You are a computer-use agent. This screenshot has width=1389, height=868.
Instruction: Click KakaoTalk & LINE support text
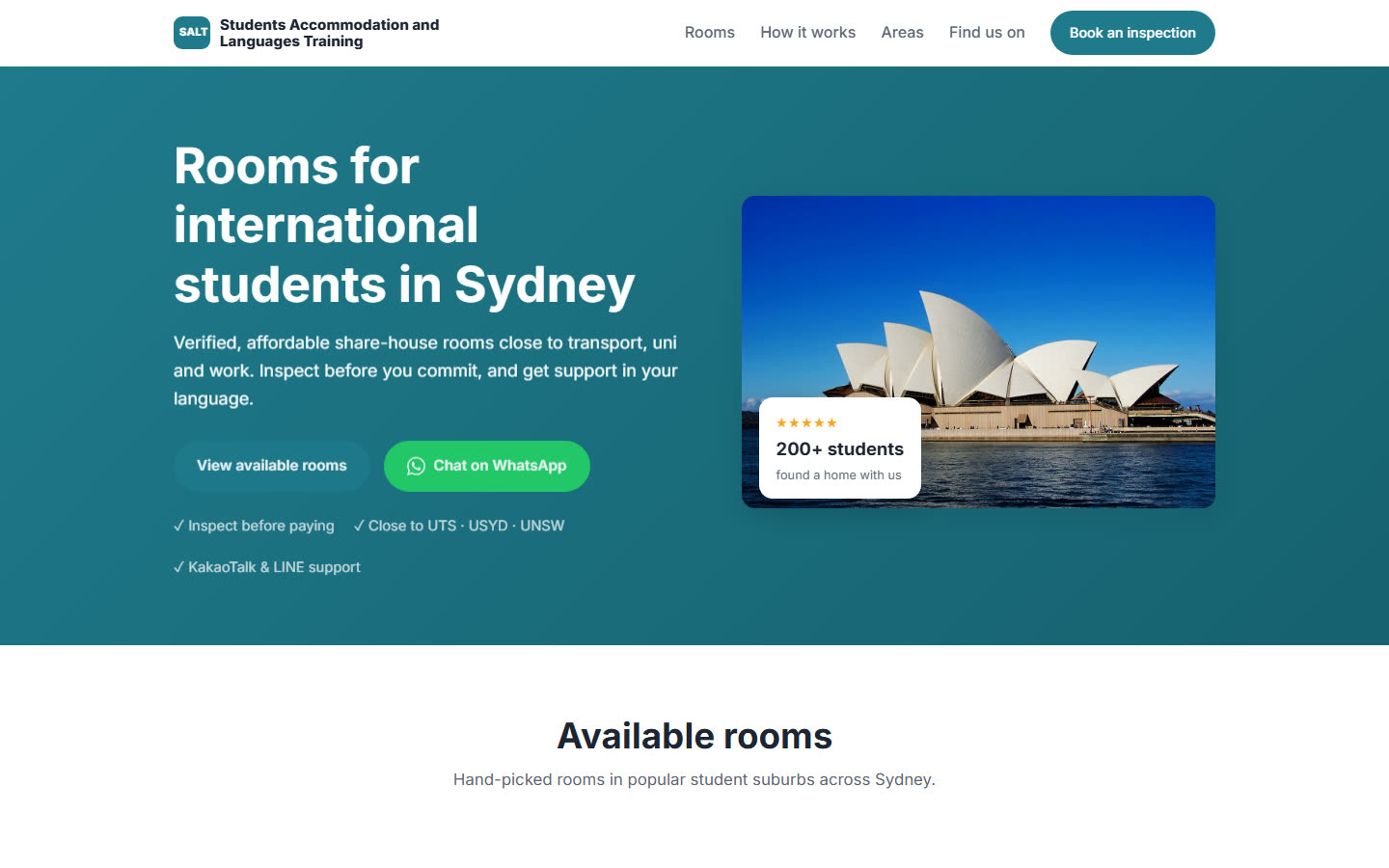tap(267, 567)
